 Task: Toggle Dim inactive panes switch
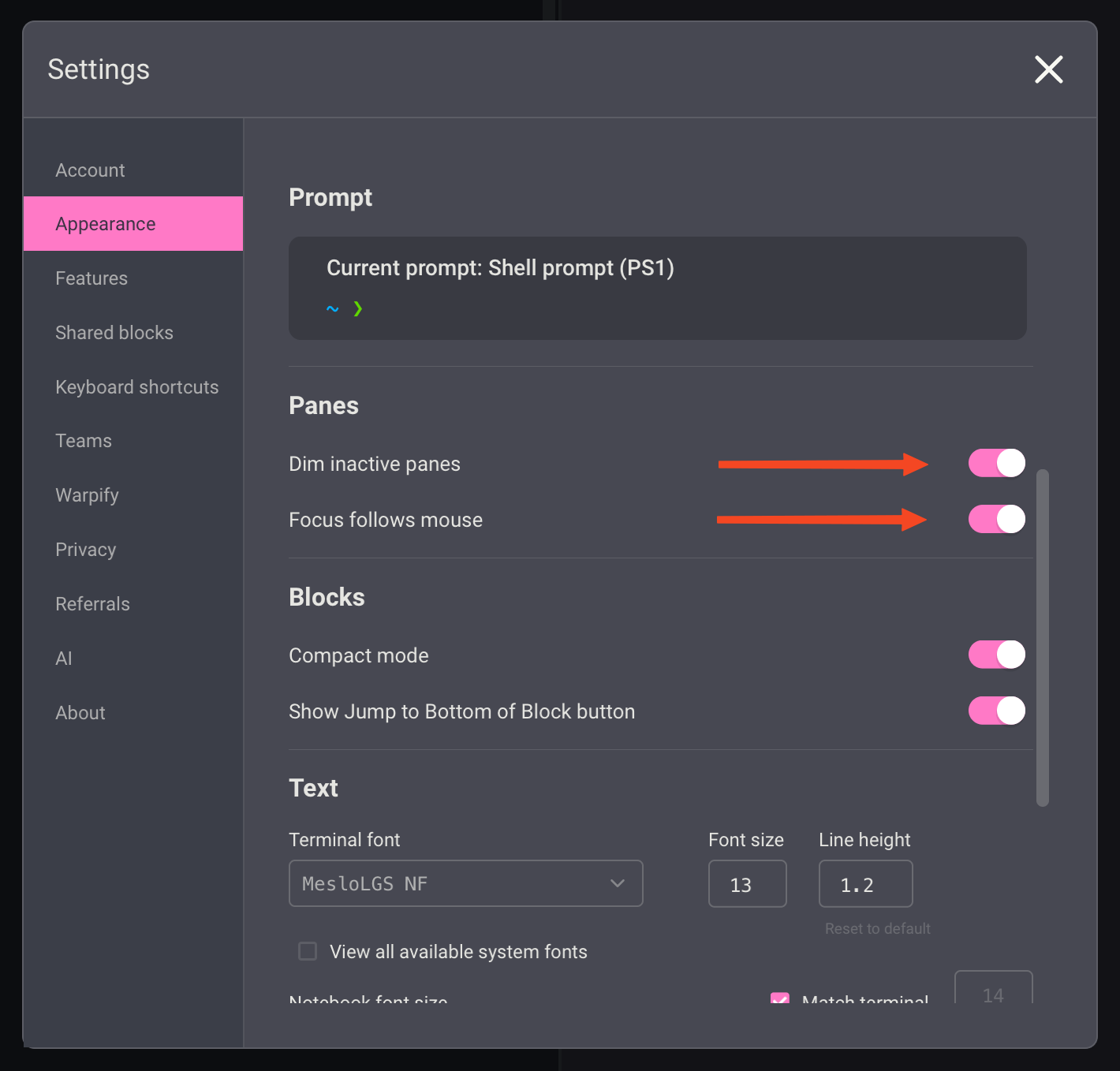[x=996, y=463]
